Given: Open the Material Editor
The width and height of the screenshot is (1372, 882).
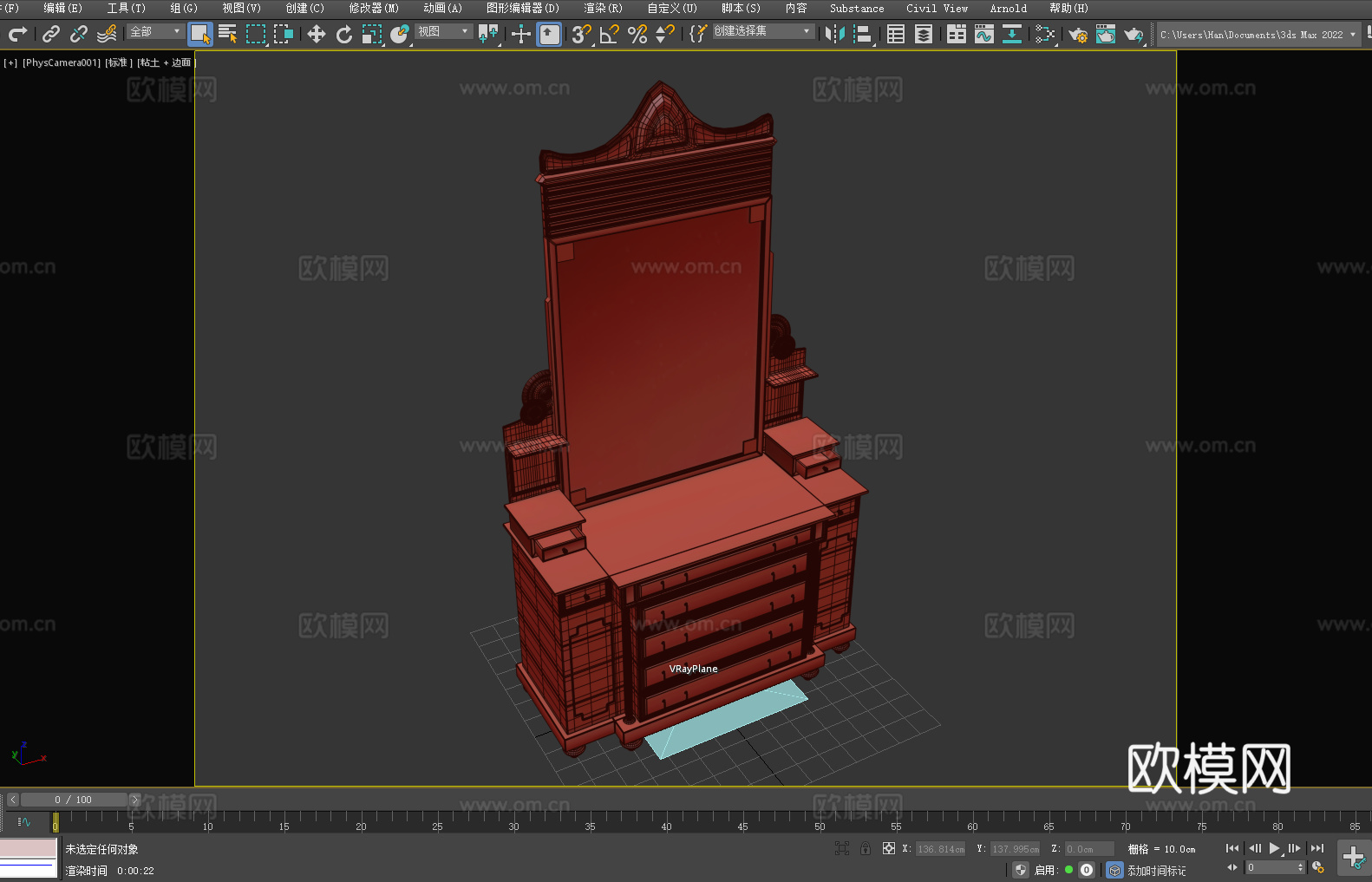Looking at the screenshot, I should (1045, 34).
